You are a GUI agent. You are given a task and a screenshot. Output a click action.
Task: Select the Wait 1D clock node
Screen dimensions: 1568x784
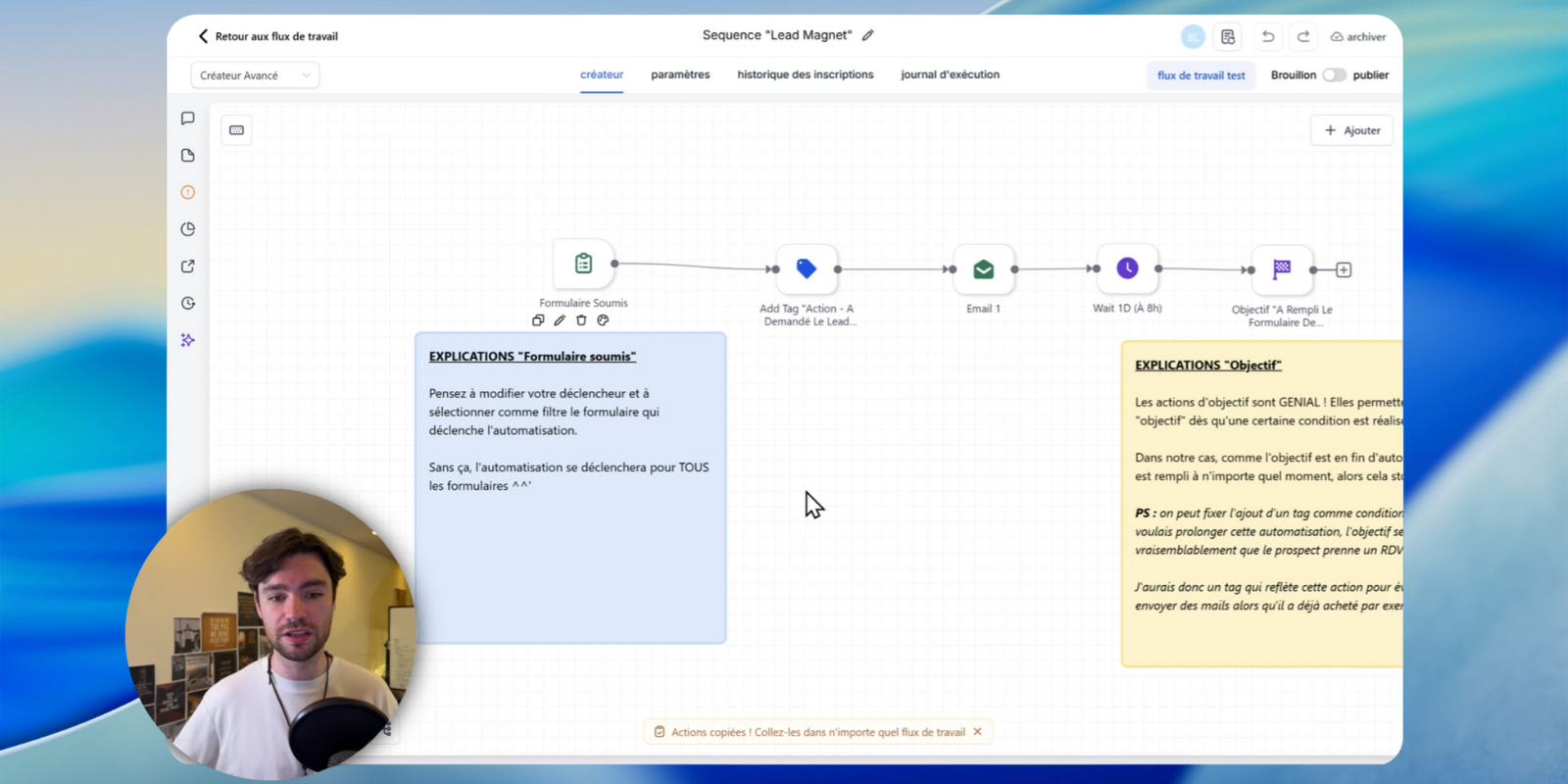click(1127, 268)
